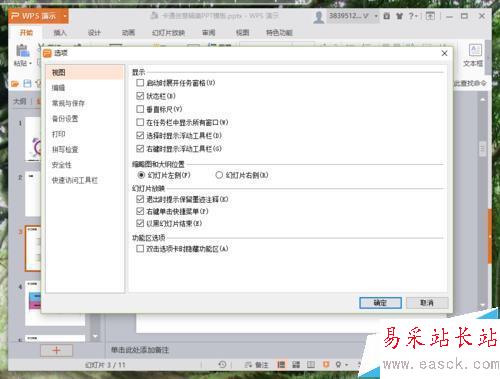Viewport: 500px width, 379px height.
Task: Toggle 退出时提示保留墨迹注释 checkbox
Action: (140, 199)
